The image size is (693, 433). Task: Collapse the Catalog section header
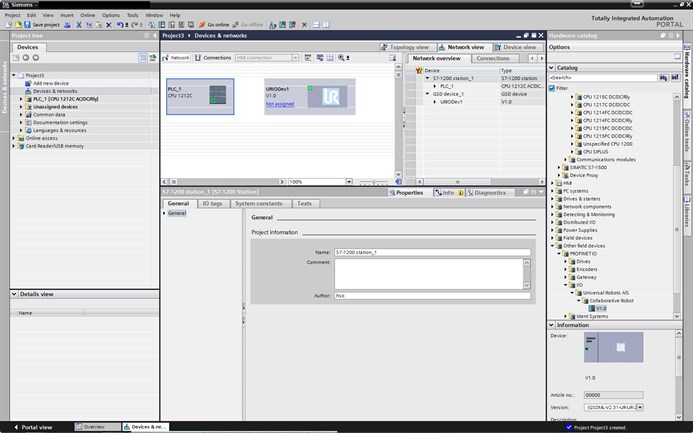click(x=552, y=68)
